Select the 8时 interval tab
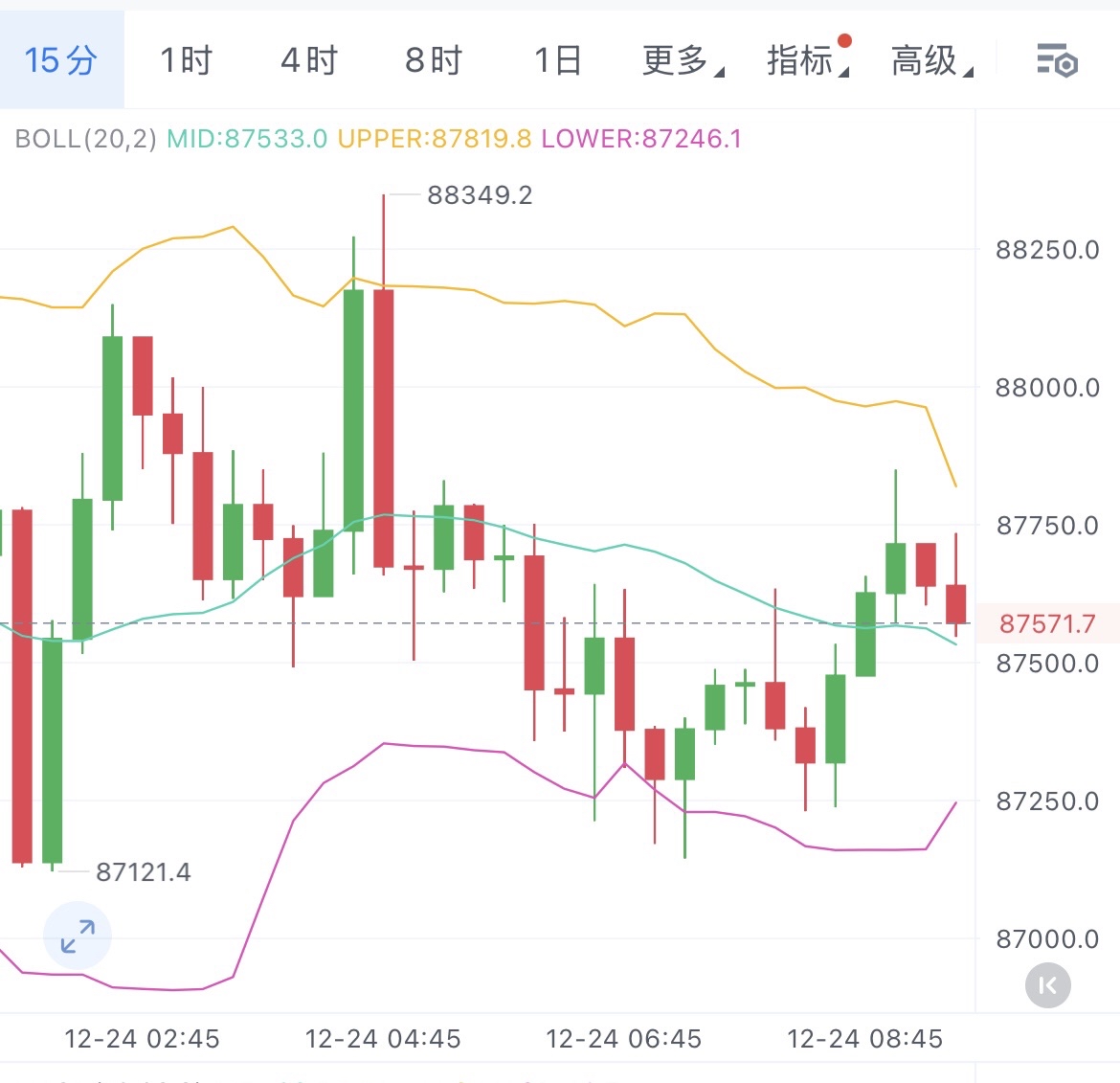This screenshot has height=1083, width=1120. (434, 60)
